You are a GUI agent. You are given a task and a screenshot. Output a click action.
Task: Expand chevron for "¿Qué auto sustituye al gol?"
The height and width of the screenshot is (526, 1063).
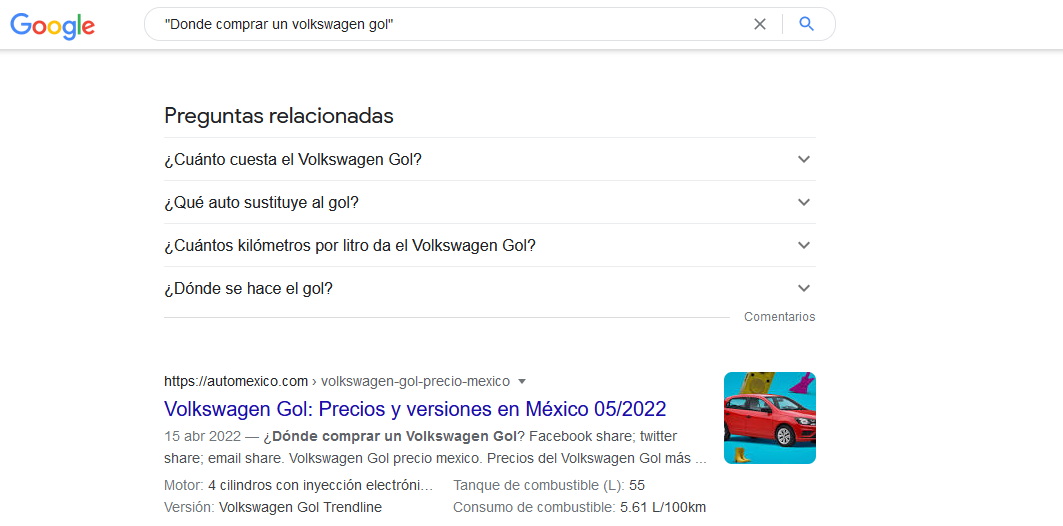804,202
